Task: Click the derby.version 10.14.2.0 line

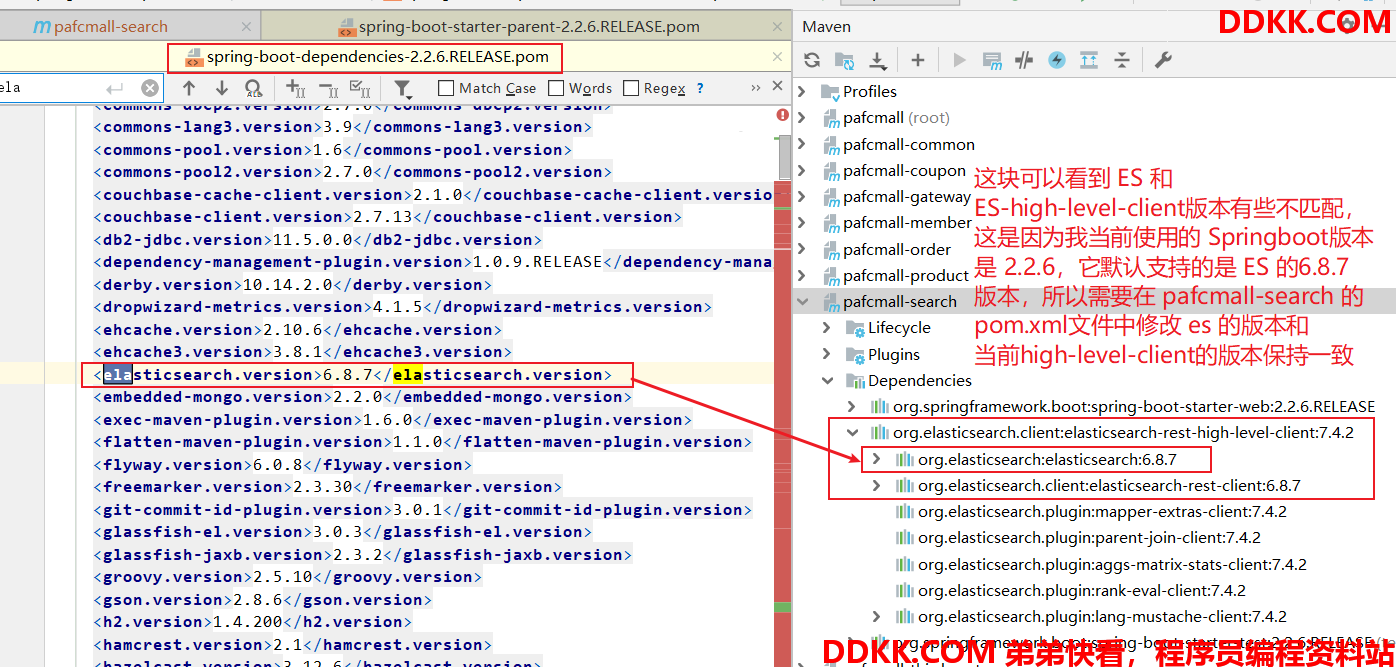Action: tap(292, 285)
